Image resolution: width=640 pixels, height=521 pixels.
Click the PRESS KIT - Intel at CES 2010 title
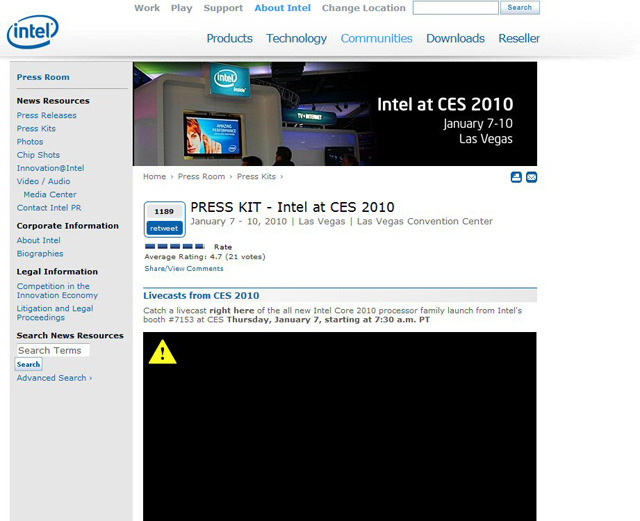292,207
